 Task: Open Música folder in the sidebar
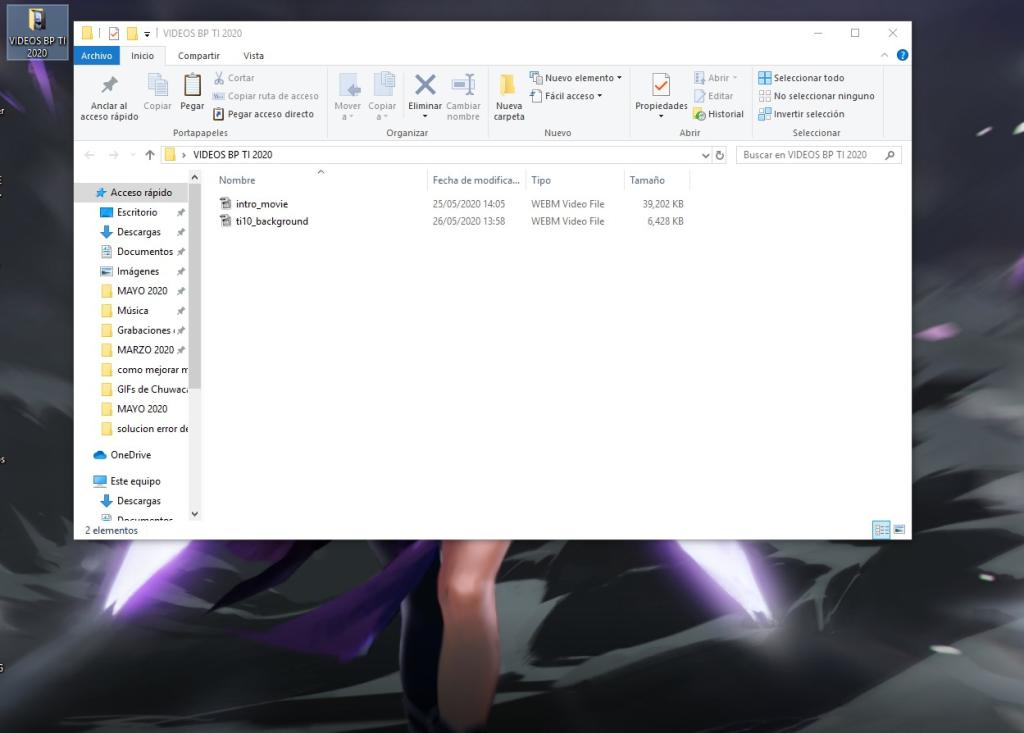[133, 310]
